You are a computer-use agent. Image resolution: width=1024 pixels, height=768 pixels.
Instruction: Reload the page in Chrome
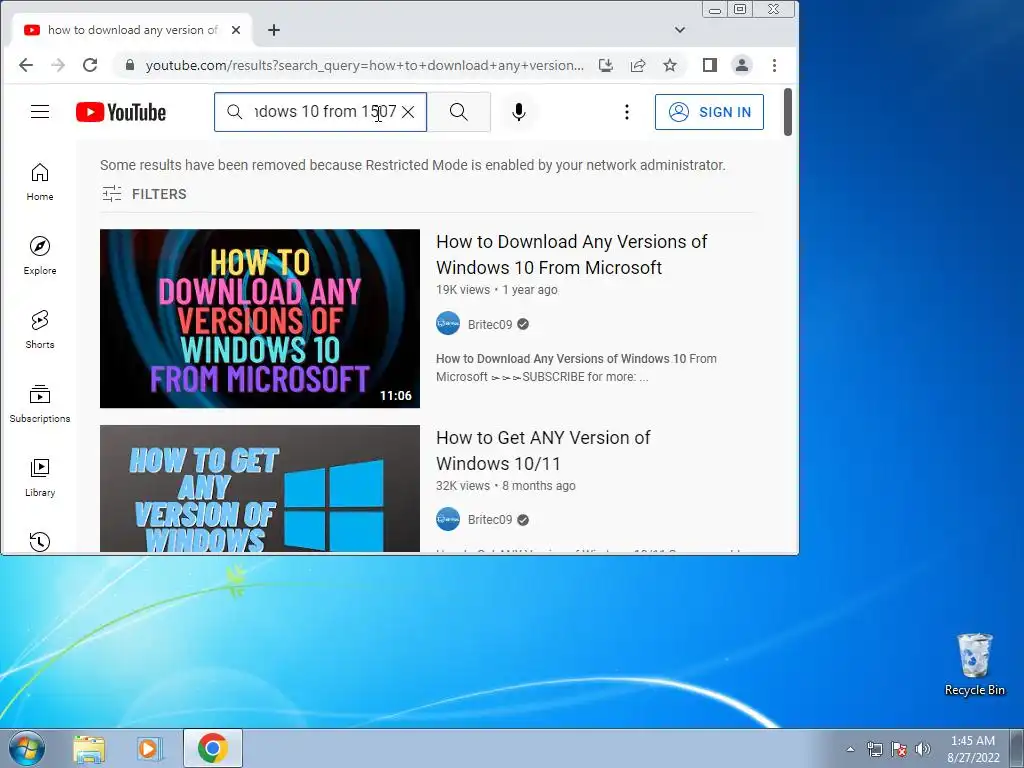point(90,65)
